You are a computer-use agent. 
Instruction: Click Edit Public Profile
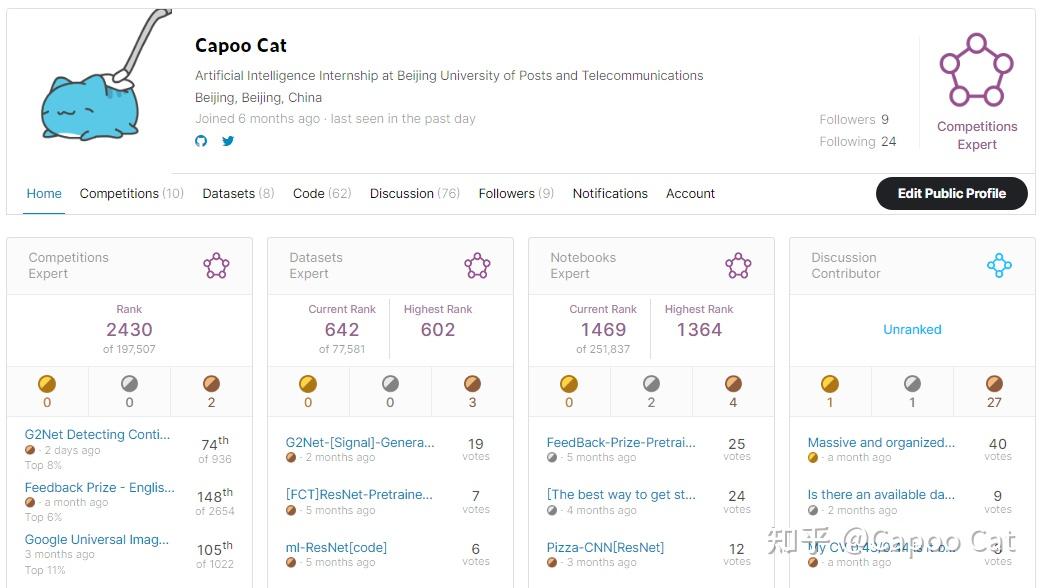pyautogui.click(x=951, y=193)
